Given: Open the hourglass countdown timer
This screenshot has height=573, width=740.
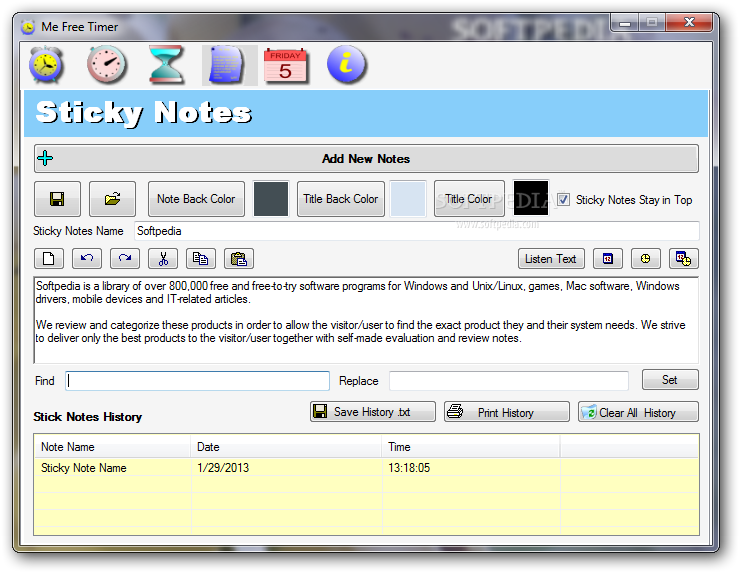Looking at the screenshot, I should click(x=166, y=65).
